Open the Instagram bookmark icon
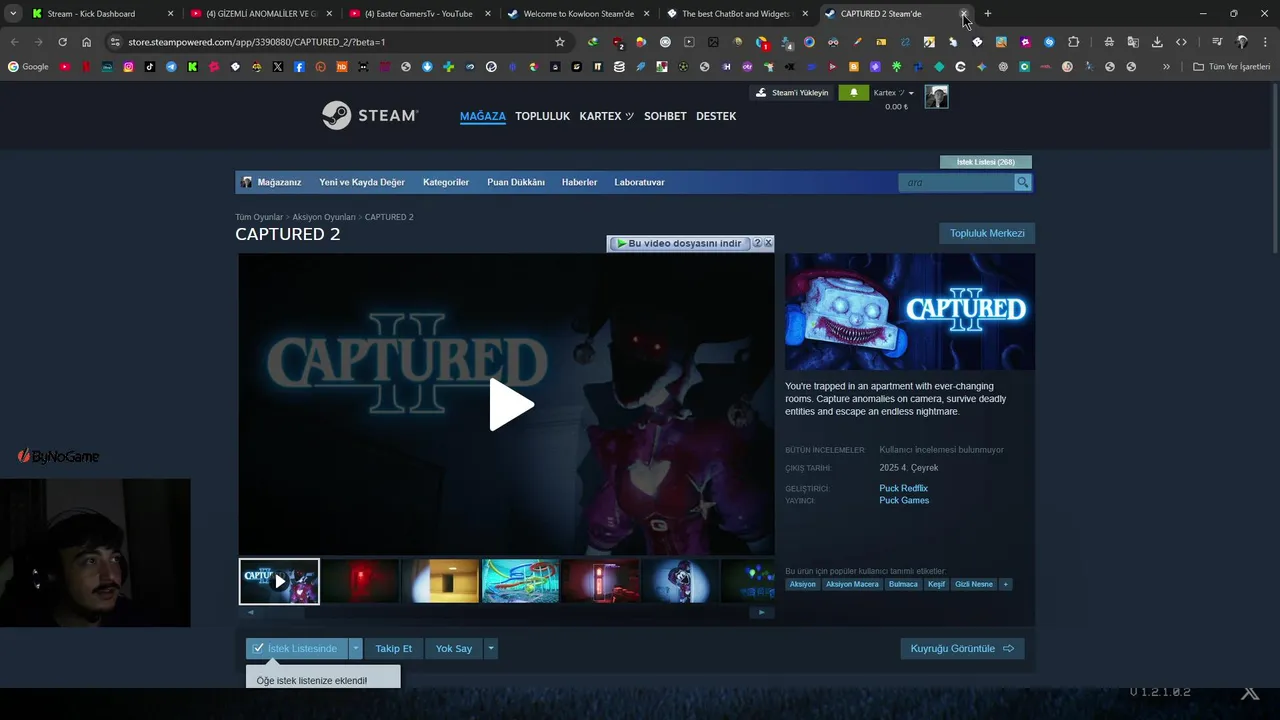The width and height of the screenshot is (1280, 720). click(x=128, y=67)
